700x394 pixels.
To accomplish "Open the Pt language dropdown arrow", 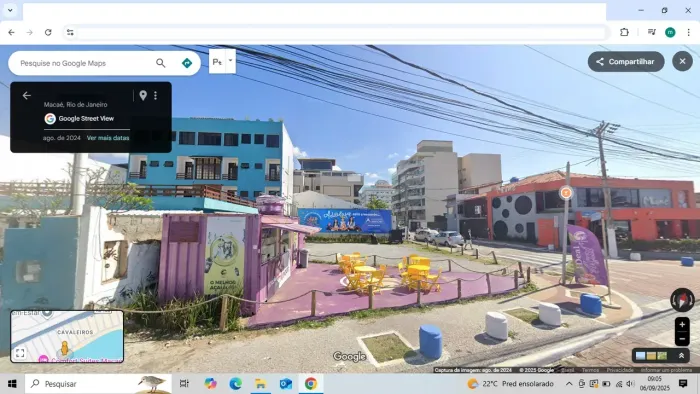I will tap(231, 61).
